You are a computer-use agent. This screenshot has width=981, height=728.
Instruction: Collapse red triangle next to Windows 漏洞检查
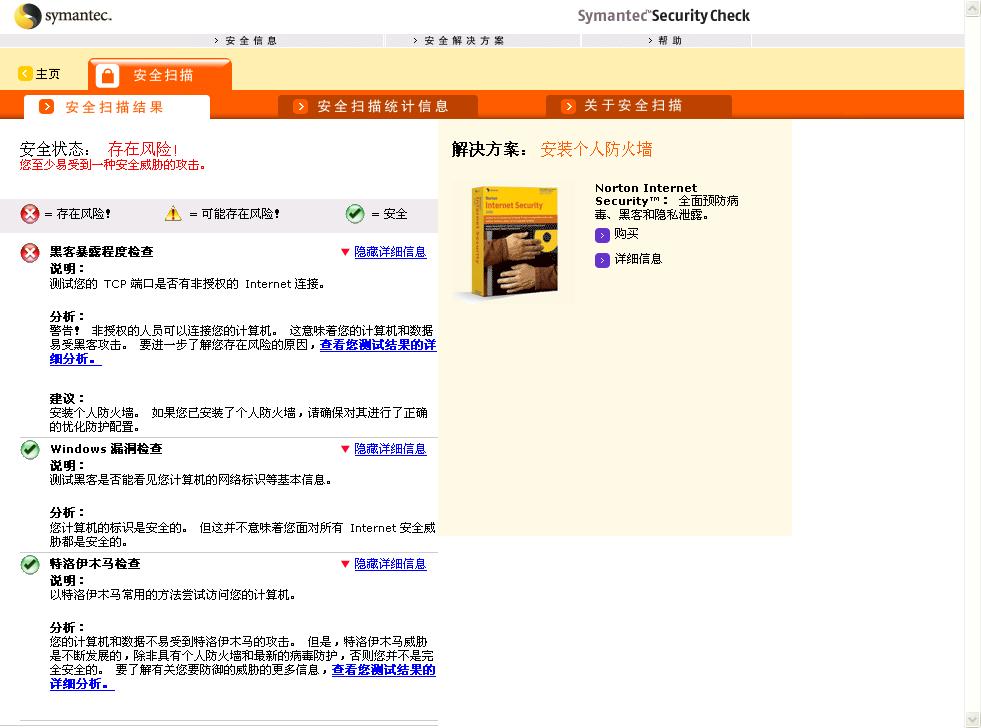pos(345,449)
